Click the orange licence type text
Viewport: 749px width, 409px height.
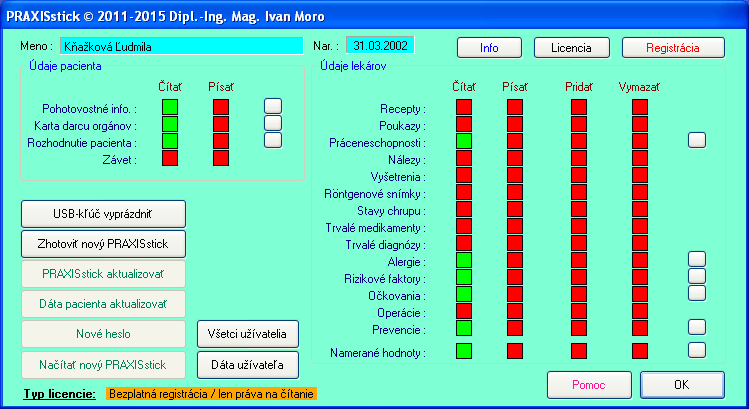pyautogui.click(x=211, y=394)
